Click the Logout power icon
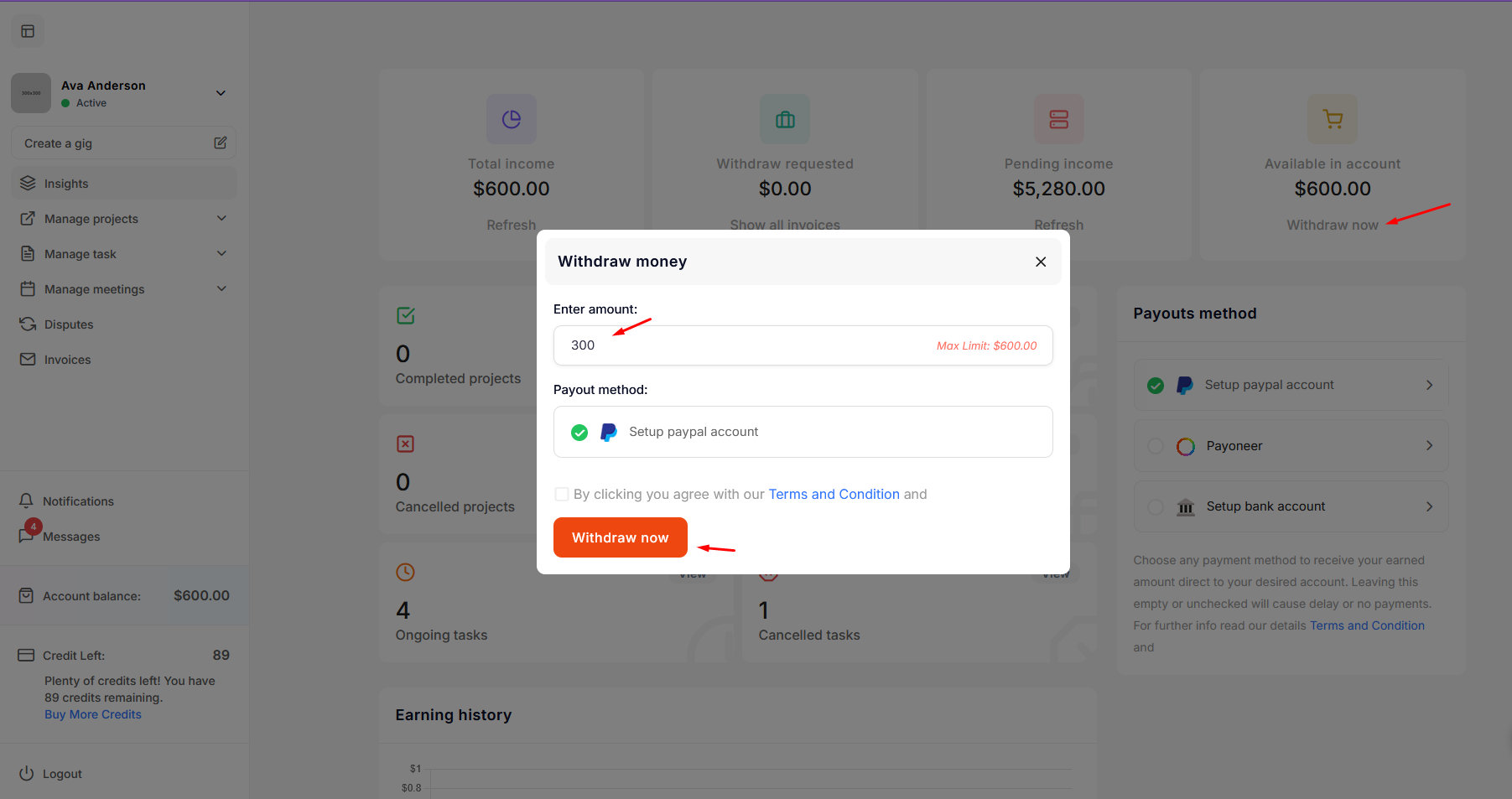 [x=26, y=773]
